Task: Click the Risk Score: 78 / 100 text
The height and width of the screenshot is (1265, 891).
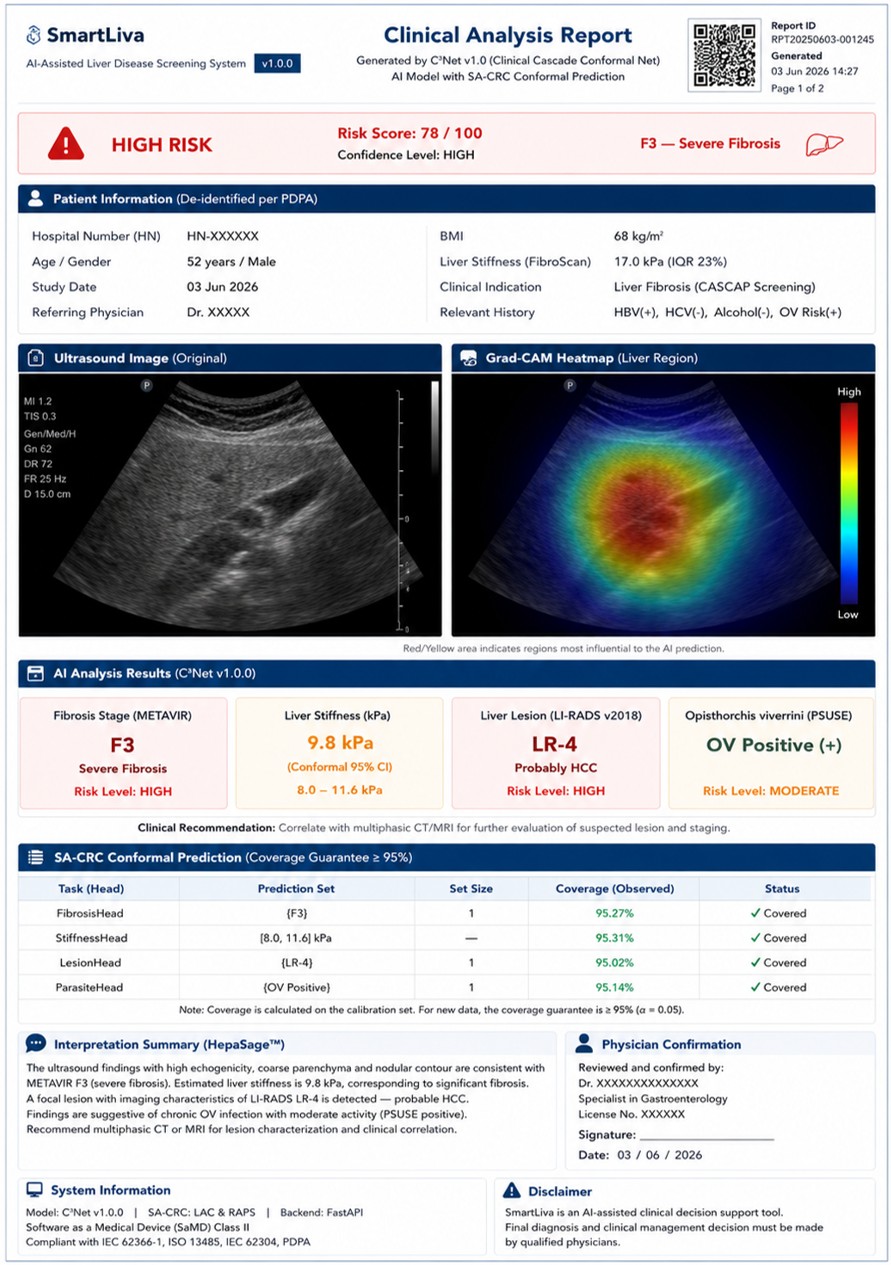Action: 410,133
